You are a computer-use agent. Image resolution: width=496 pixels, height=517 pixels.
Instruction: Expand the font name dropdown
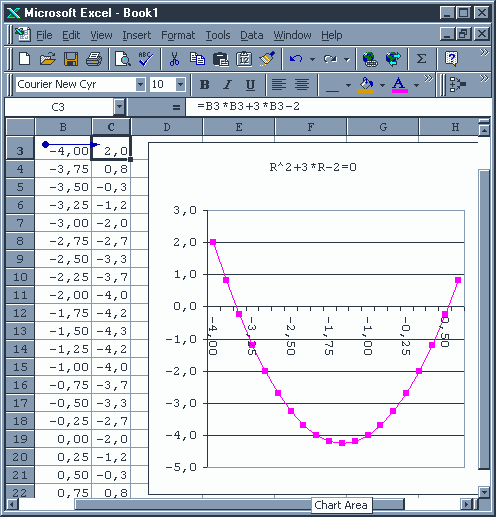point(141,84)
